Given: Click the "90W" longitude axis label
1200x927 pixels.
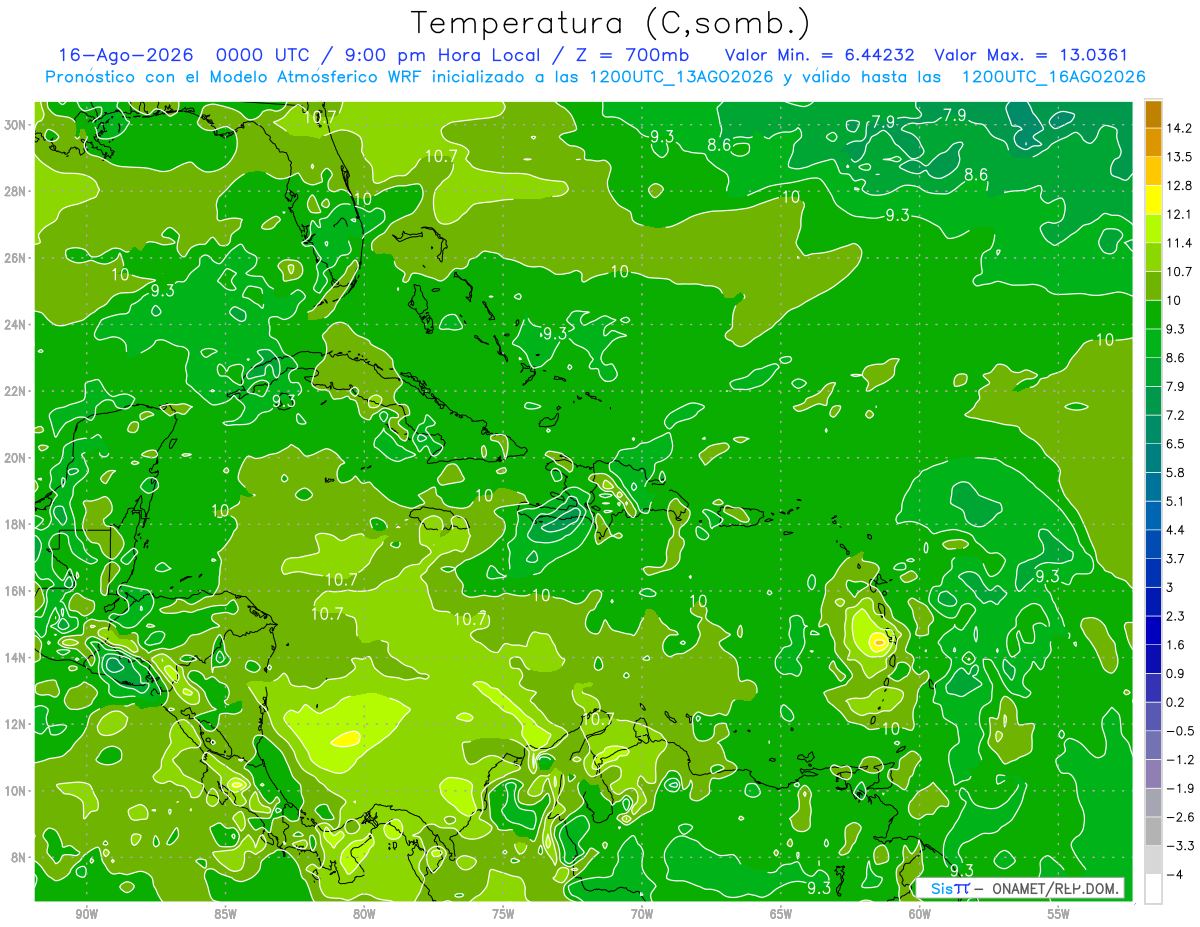Looking at the screenshot, I should coord(87,915).
